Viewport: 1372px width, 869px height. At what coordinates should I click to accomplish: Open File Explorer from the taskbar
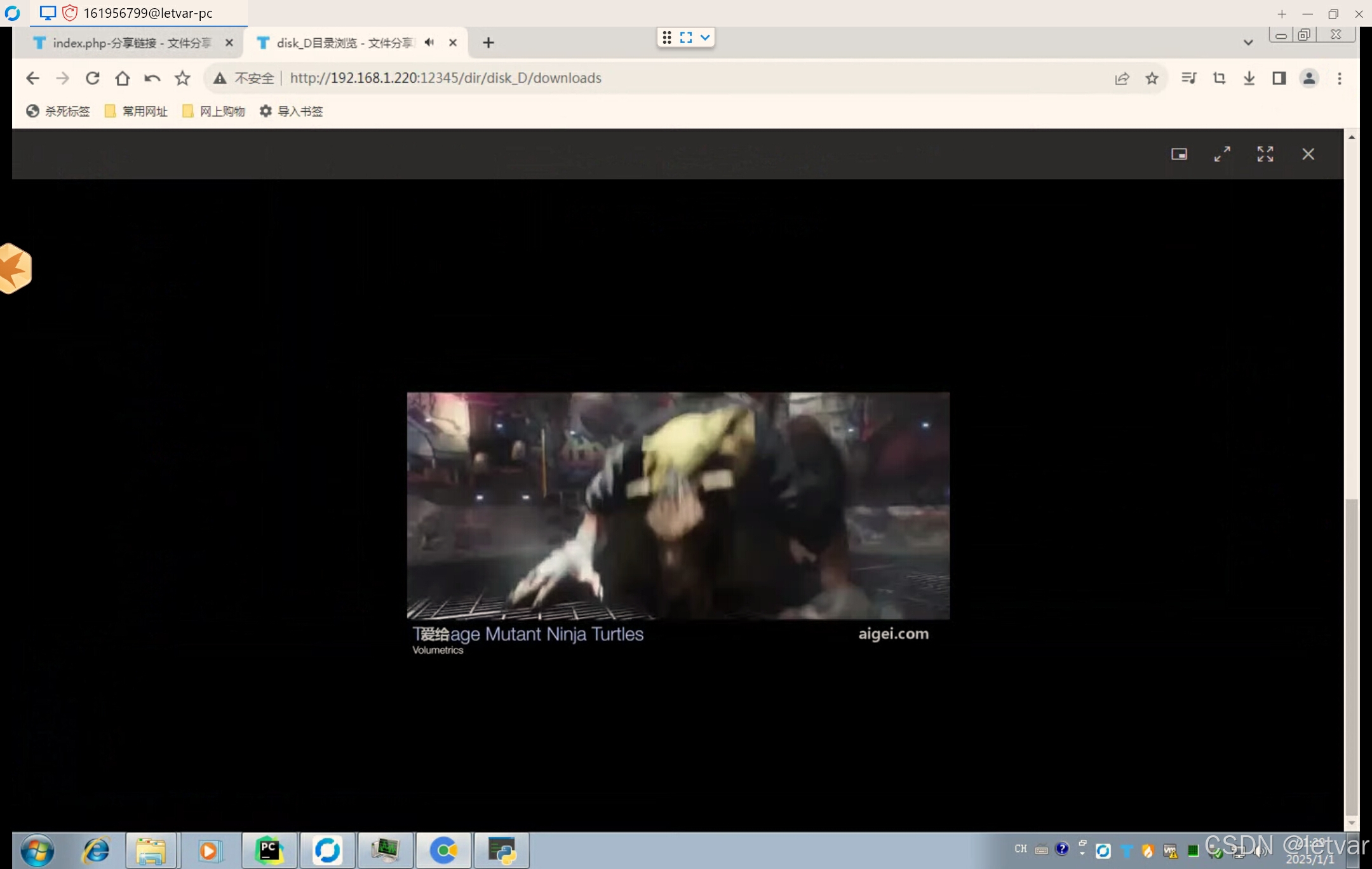pyautogui.click(x=151, y=850)
